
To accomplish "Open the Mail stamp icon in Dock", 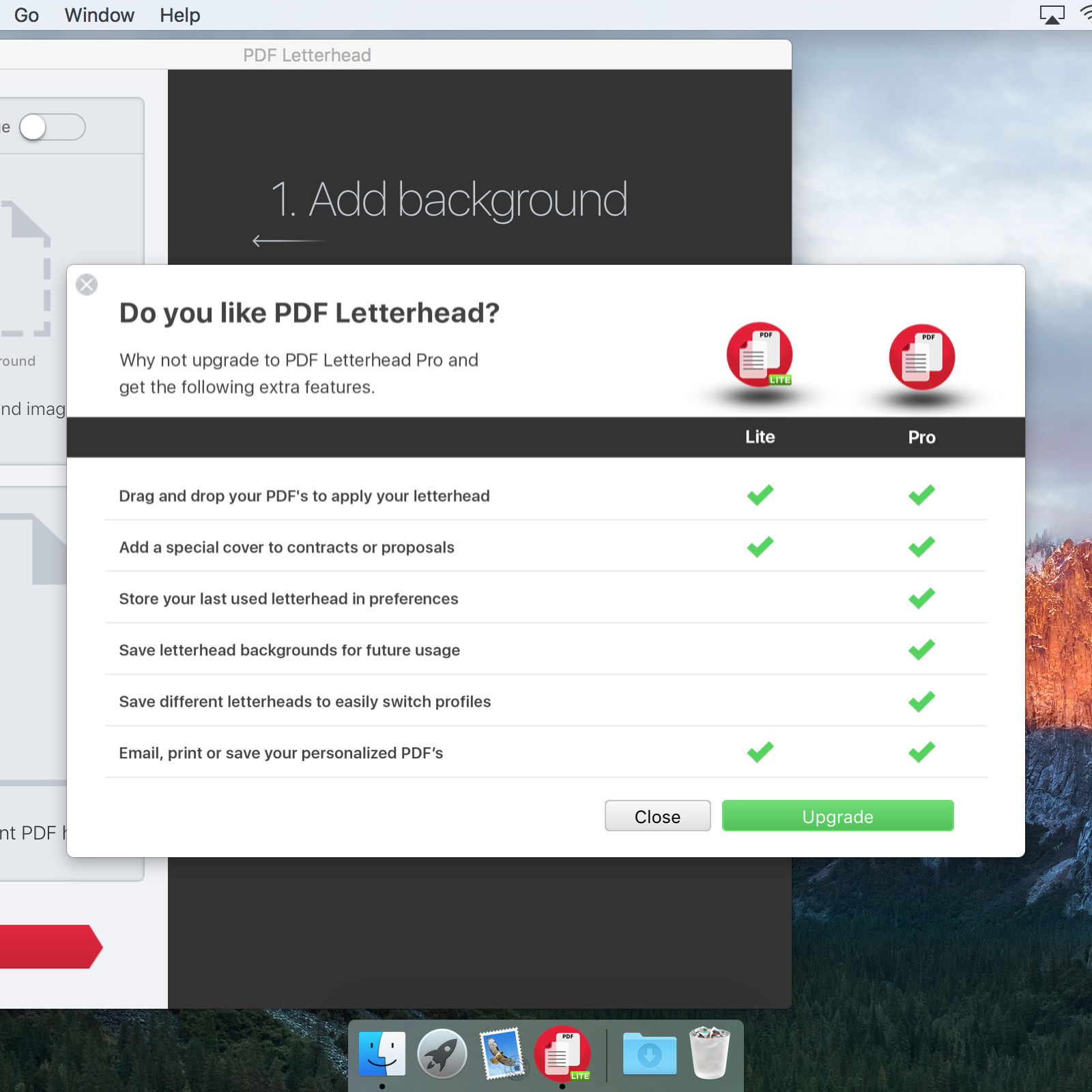I will pyautogui.click(x=503, y=1054).
